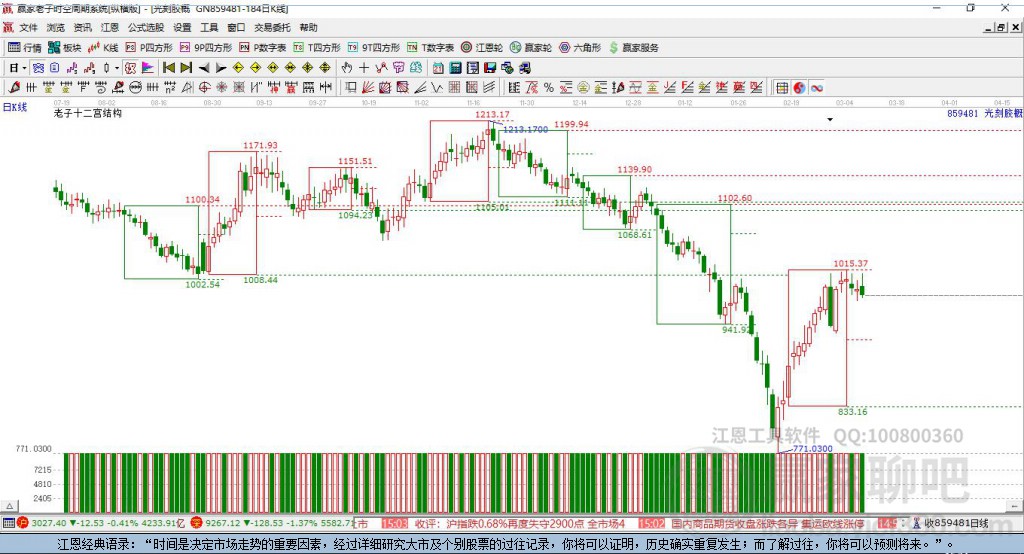Open the T四方形 tool
1024x554 pixels.
pyautogui.click(x=317, y=48)
